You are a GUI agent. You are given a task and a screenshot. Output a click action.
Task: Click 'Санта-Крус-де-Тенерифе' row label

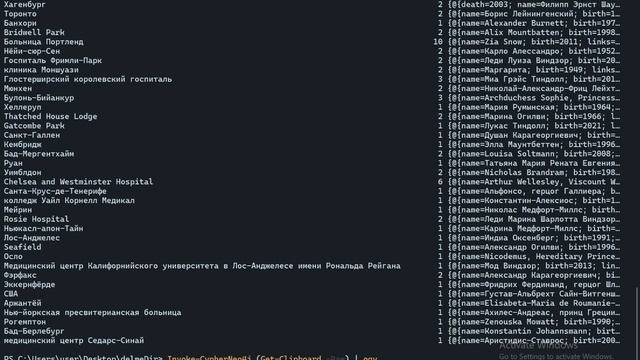(55, 191)
